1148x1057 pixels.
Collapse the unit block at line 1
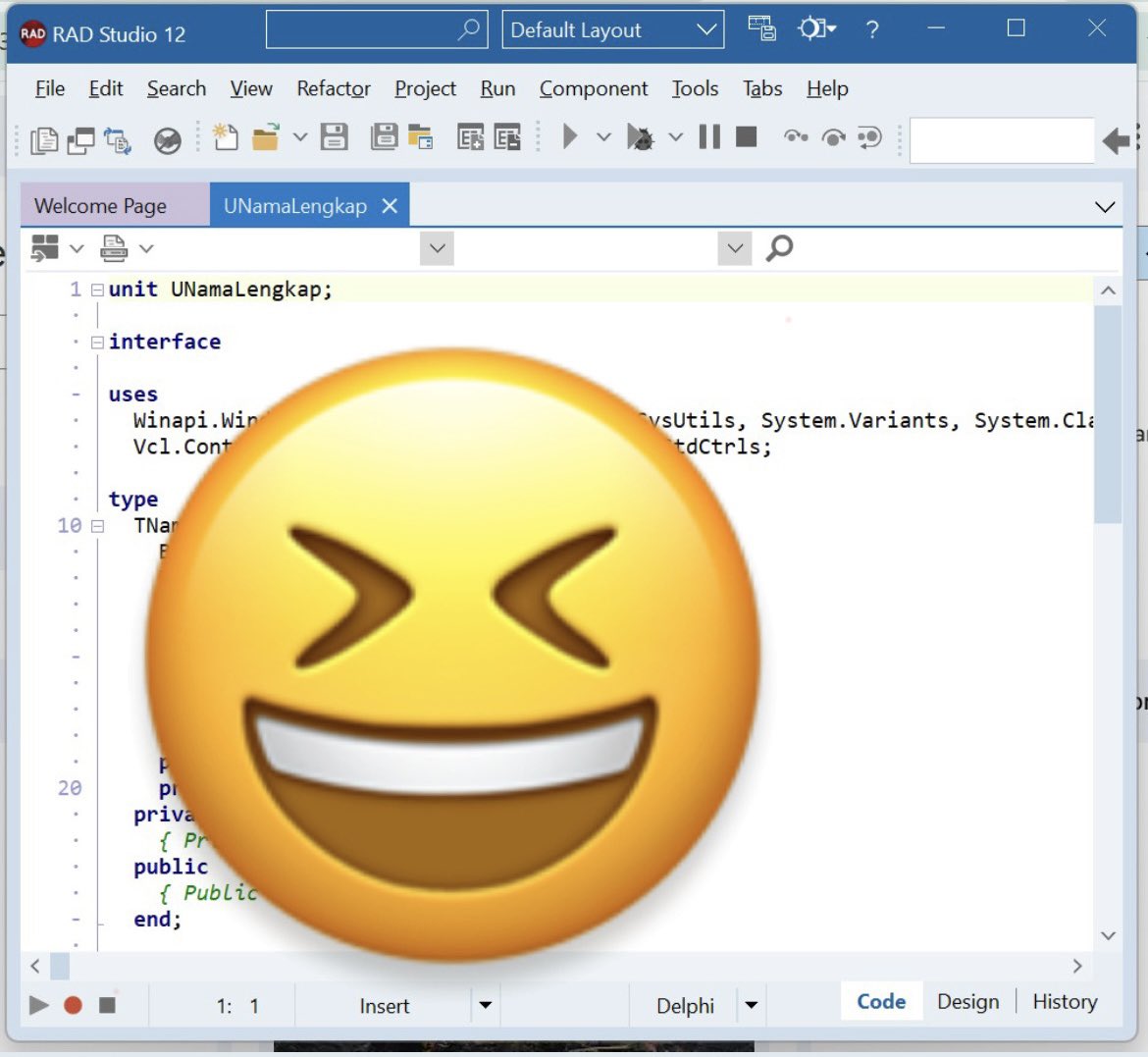(97, 291)
